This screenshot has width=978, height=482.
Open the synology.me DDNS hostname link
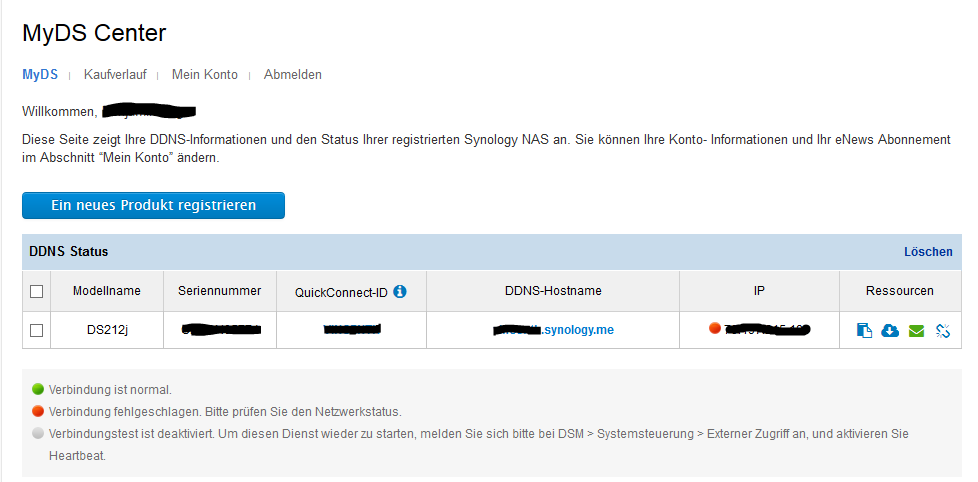click(553, 330)
